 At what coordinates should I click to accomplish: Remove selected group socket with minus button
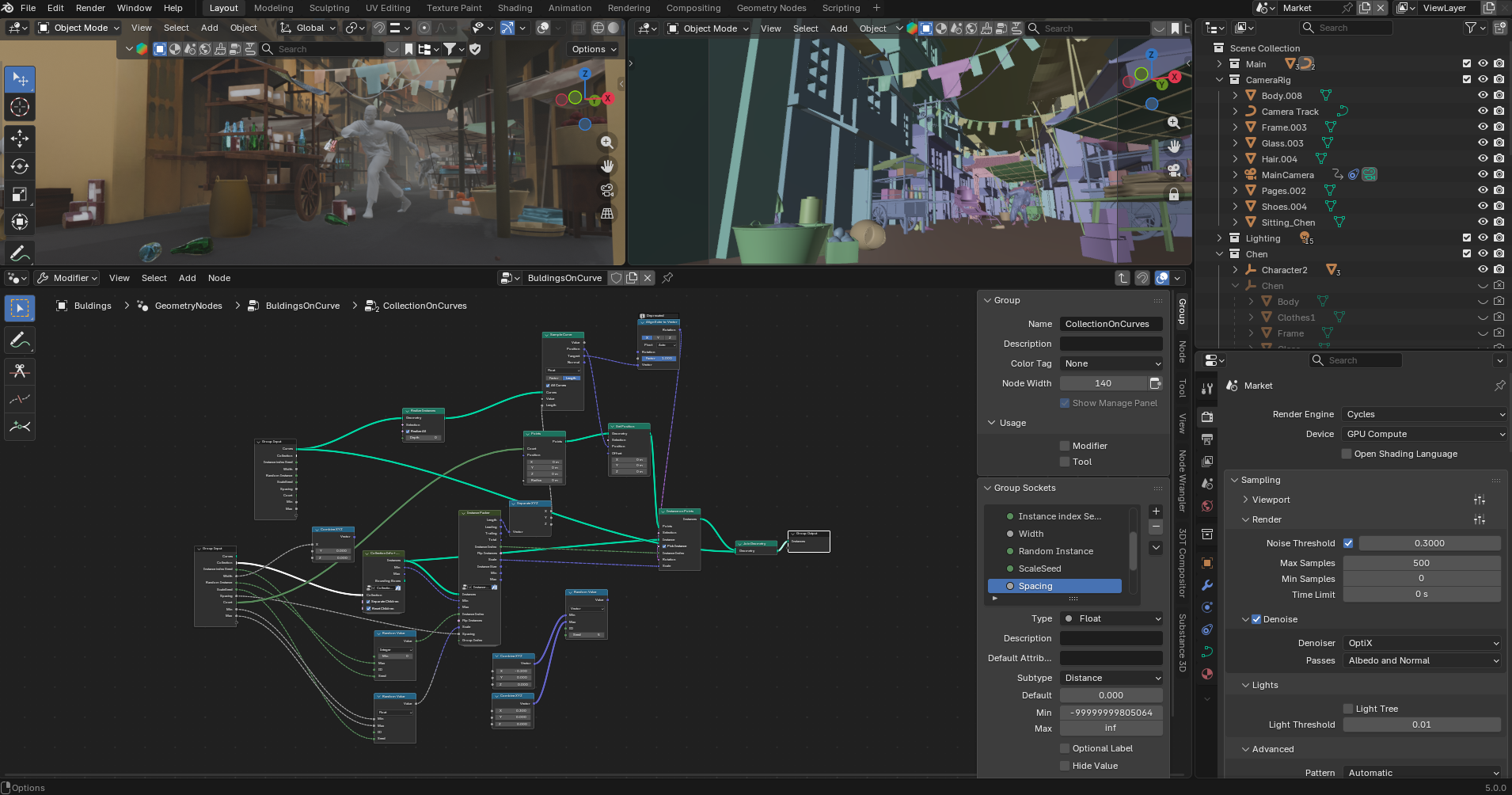[1156, 527]
